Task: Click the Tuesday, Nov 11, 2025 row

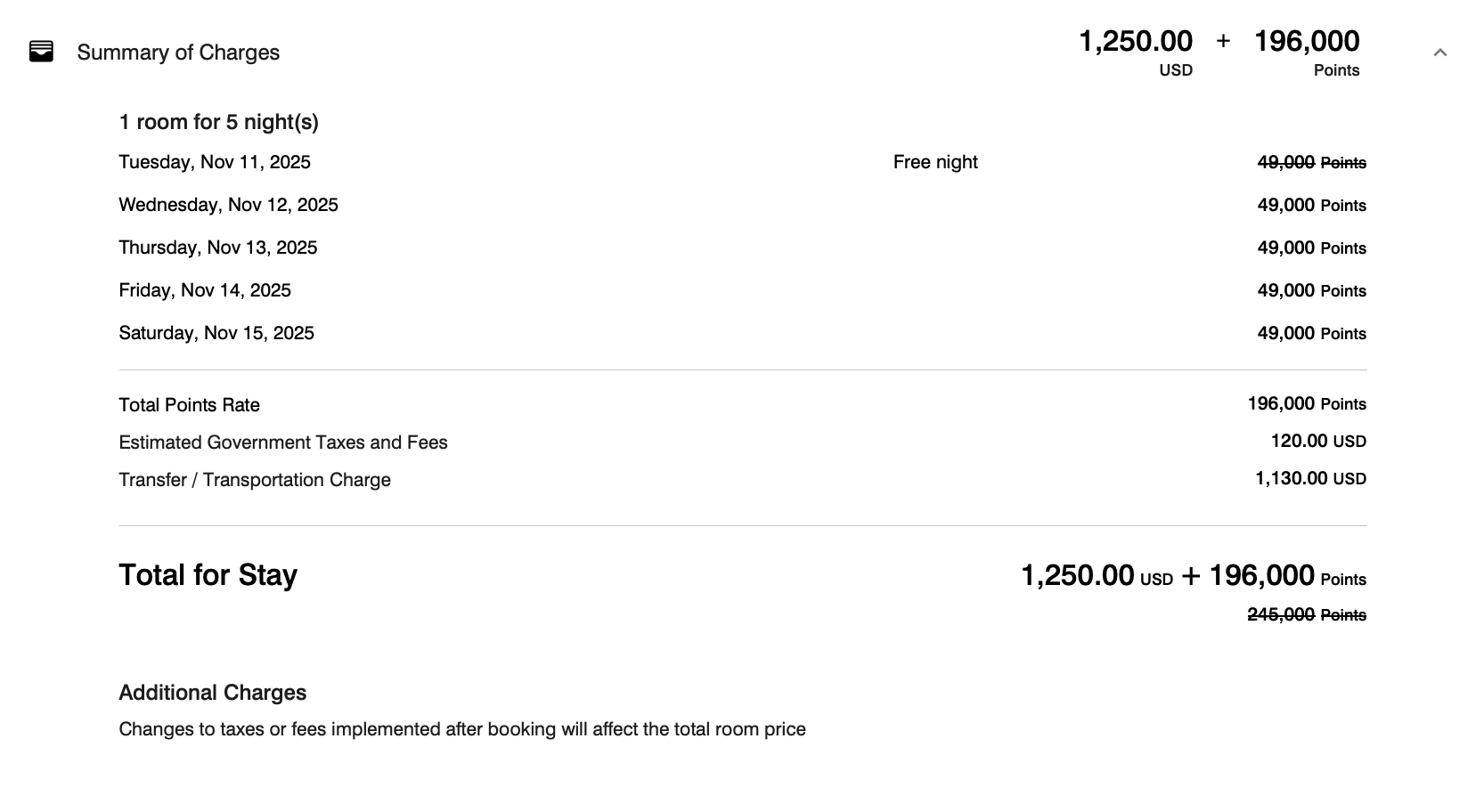Action: click(743, 162)
